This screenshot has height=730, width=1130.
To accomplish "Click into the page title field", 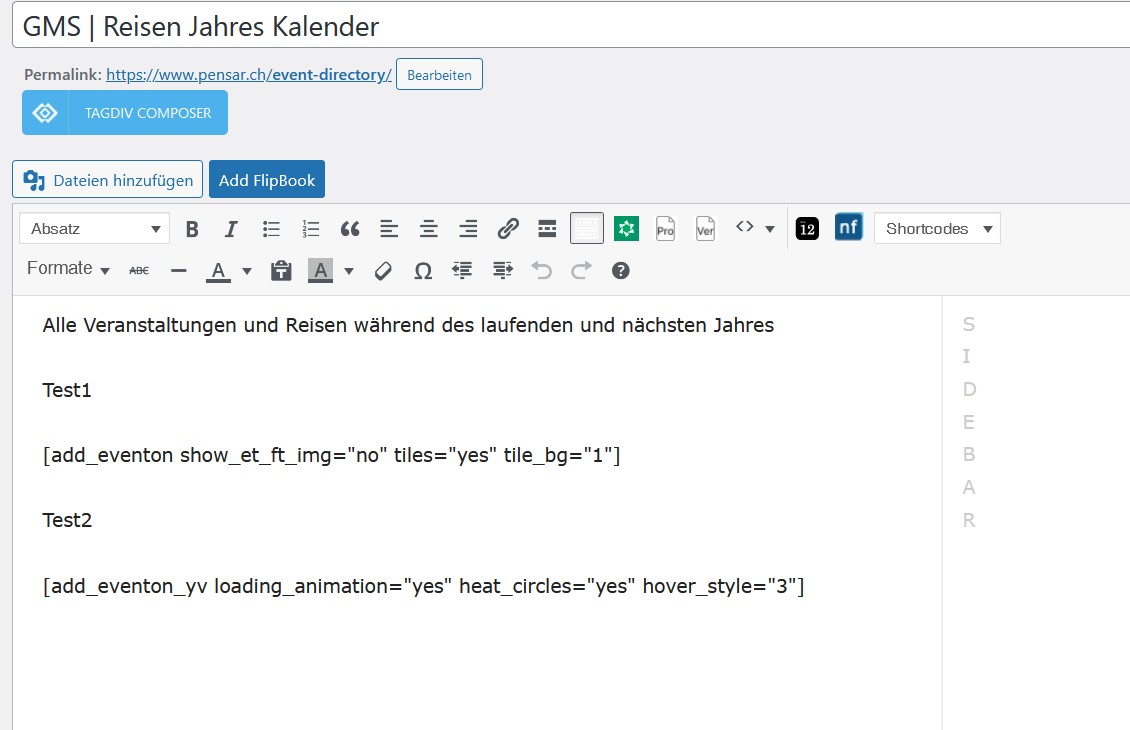I will tap(571, 26).
